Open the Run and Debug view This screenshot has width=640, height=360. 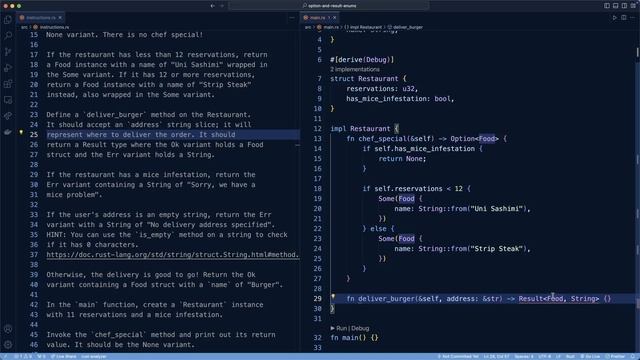[x=8, y=68]
